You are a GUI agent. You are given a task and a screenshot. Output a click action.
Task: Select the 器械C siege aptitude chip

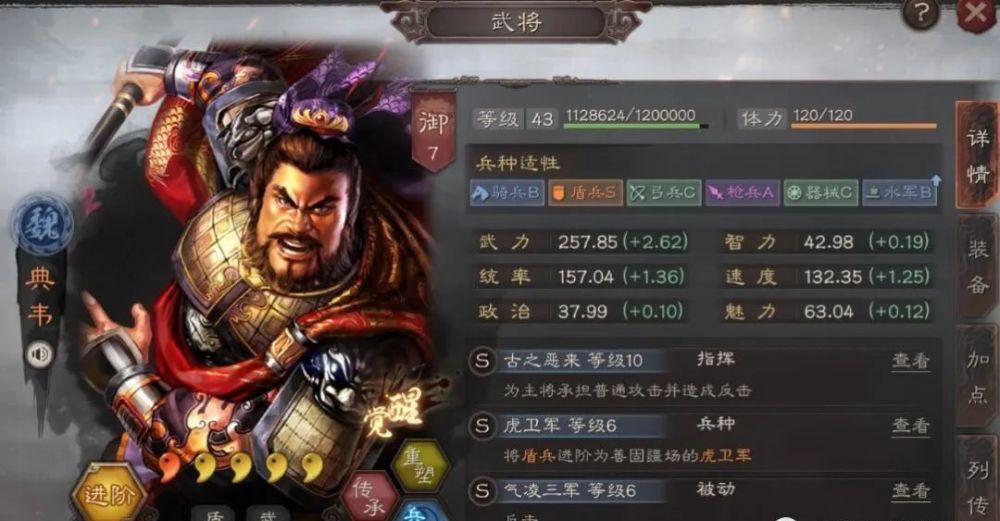pyautogui.click(x=821, y=193)
